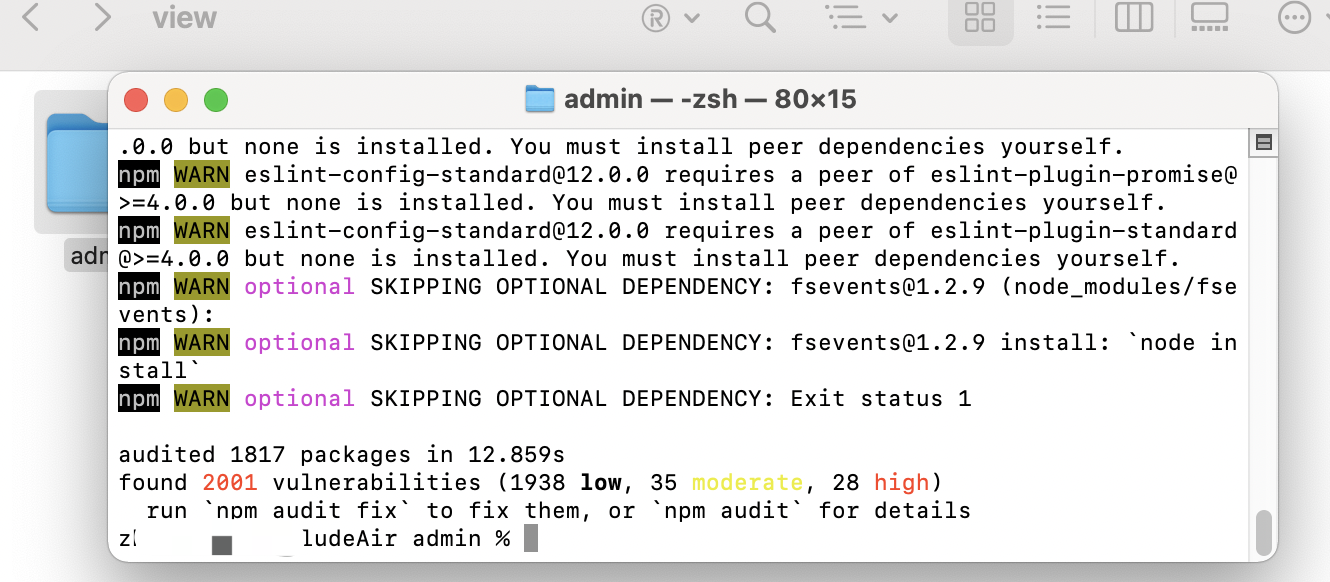Screen dimensions: 1330x582
Task: Click the "Exit status 1" text
Action: point(881,399)
